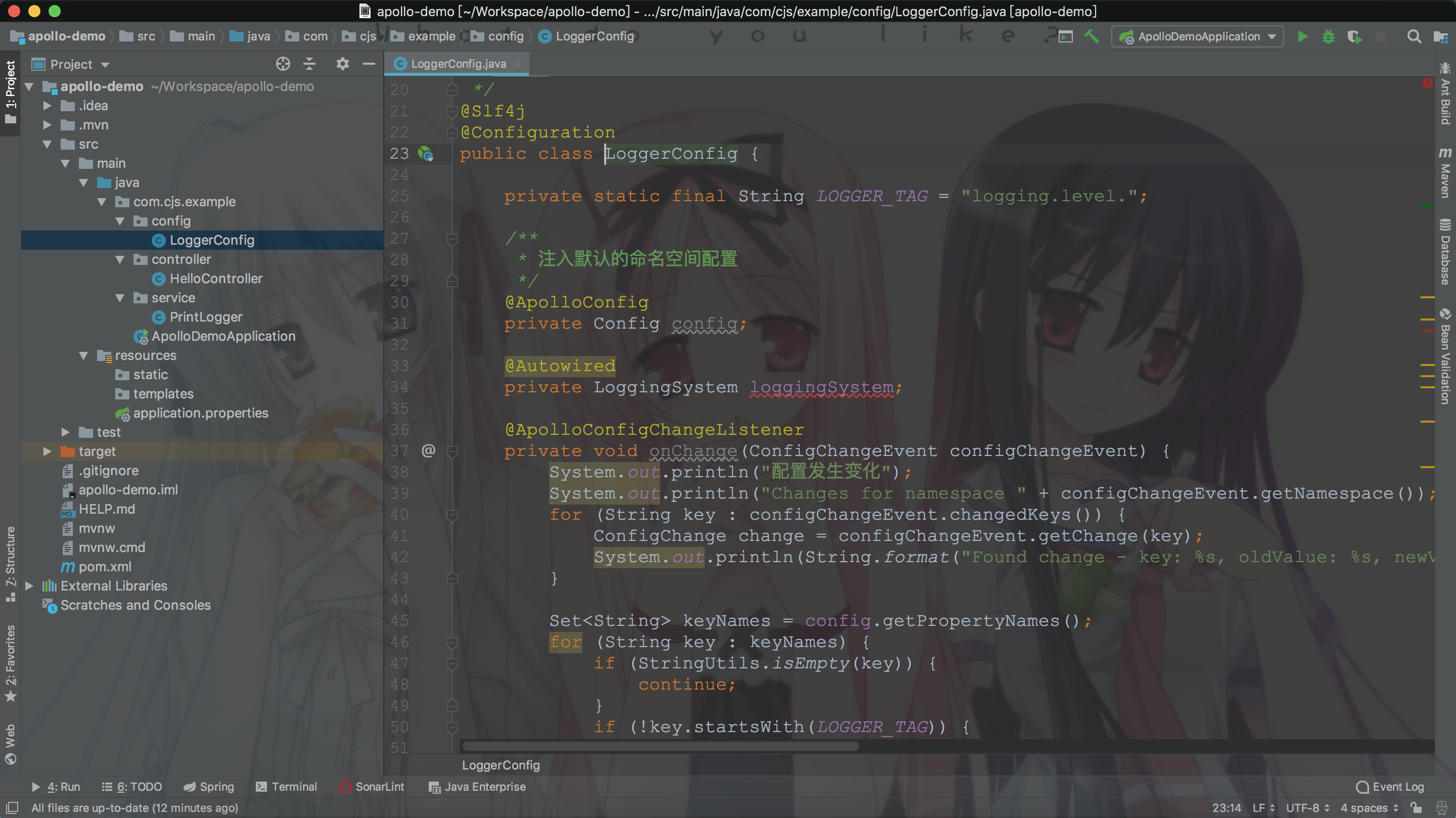
Task: Close the LoggerConfig.java tab
Action: pyautogui.click(x=517, y=64)
